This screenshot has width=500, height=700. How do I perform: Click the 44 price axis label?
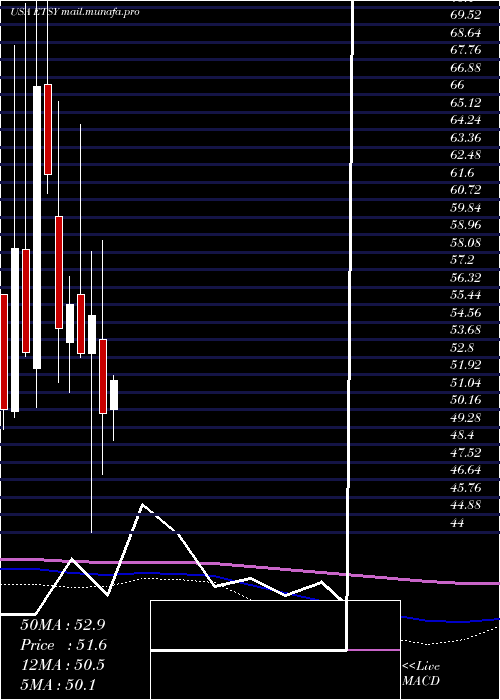[x=458, y=522]
